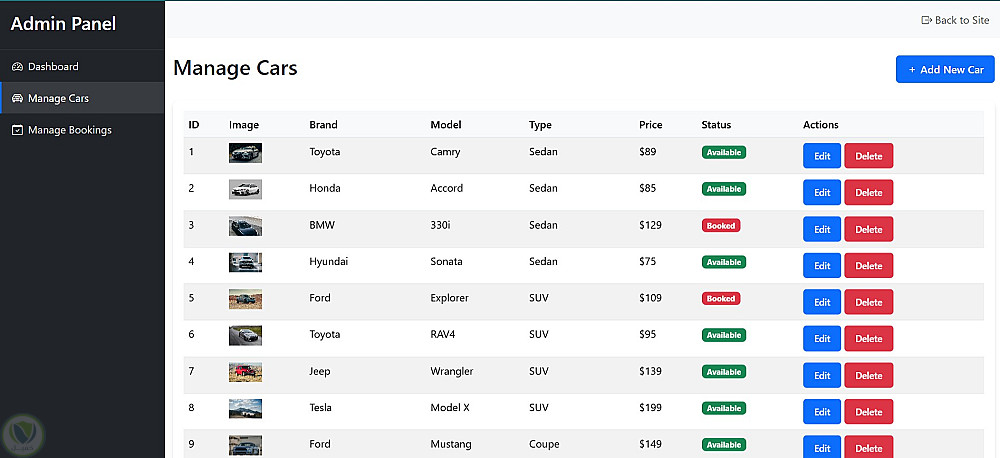Viewport: 1000px width, 458px height.
Task: Click the calendar-check icon beside Manage Bookings
Action: 17,130
